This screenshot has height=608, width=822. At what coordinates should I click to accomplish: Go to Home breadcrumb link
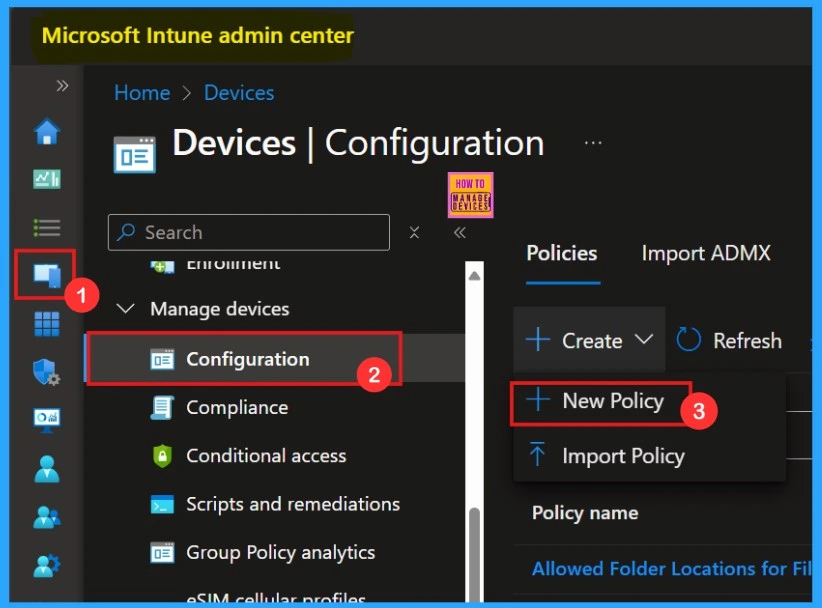coord(142,93)
